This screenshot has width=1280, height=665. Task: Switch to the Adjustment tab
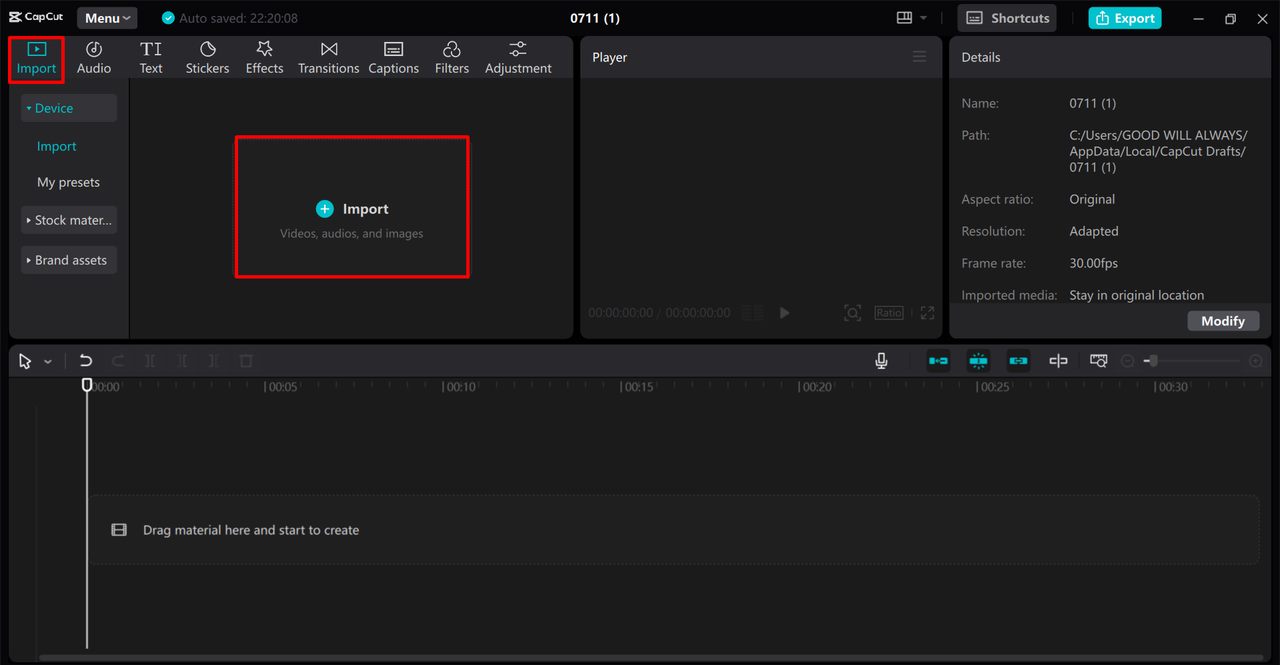[x=518, y=58]
